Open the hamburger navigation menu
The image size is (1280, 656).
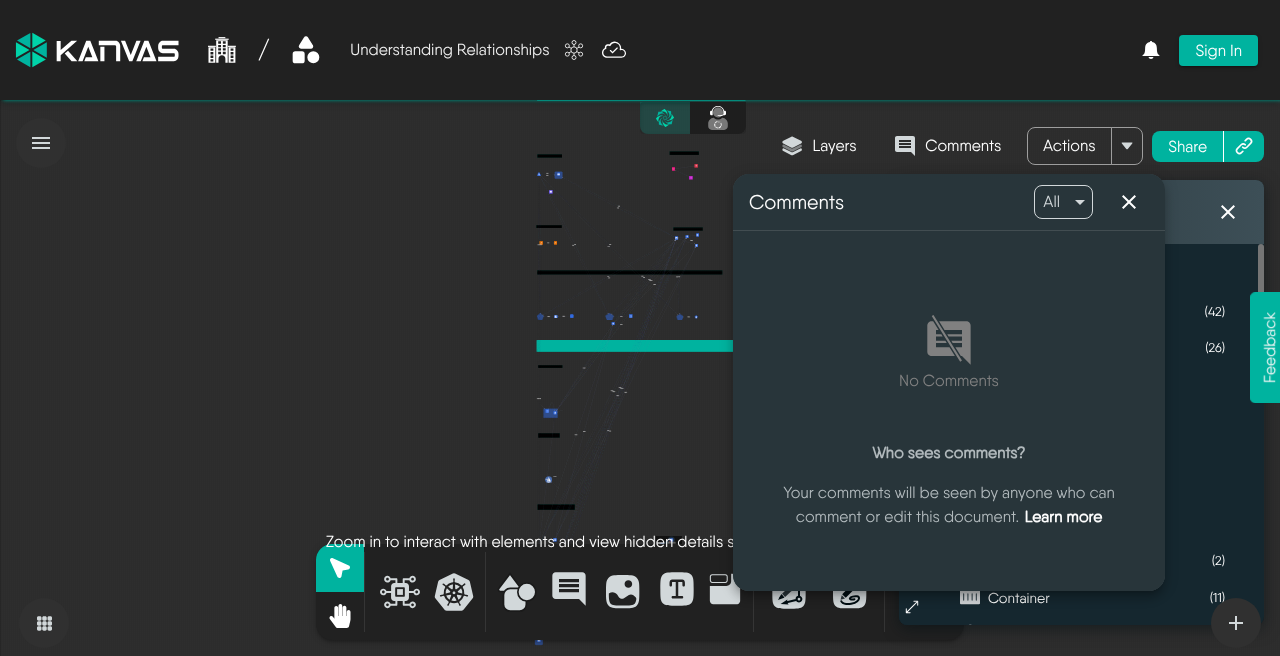click(x=41, y=143)
